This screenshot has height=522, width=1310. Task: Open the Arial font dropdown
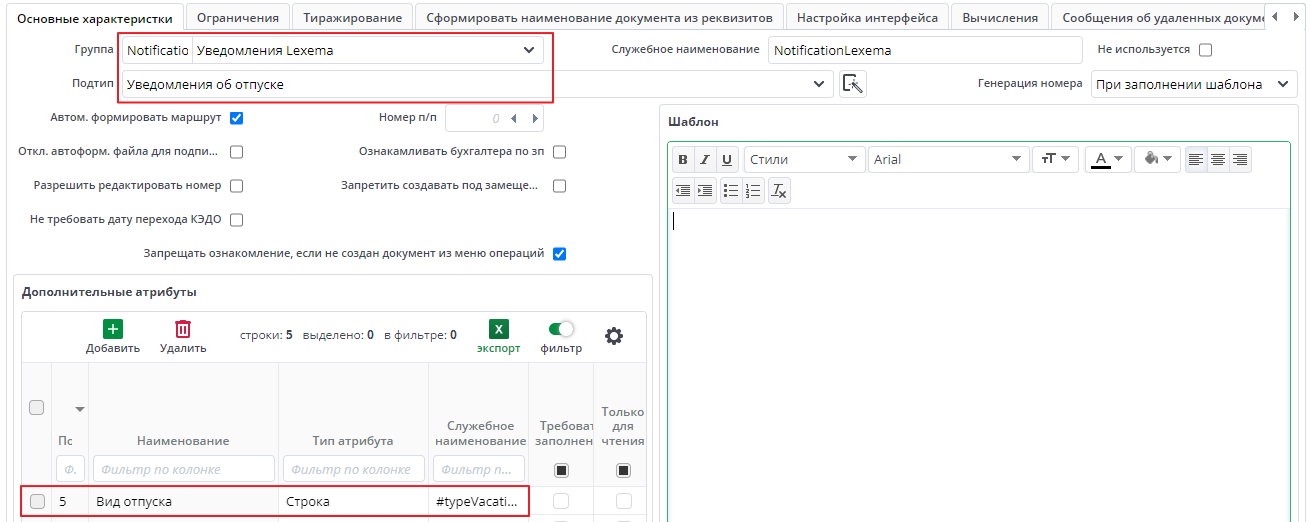(x=948, y=160)
